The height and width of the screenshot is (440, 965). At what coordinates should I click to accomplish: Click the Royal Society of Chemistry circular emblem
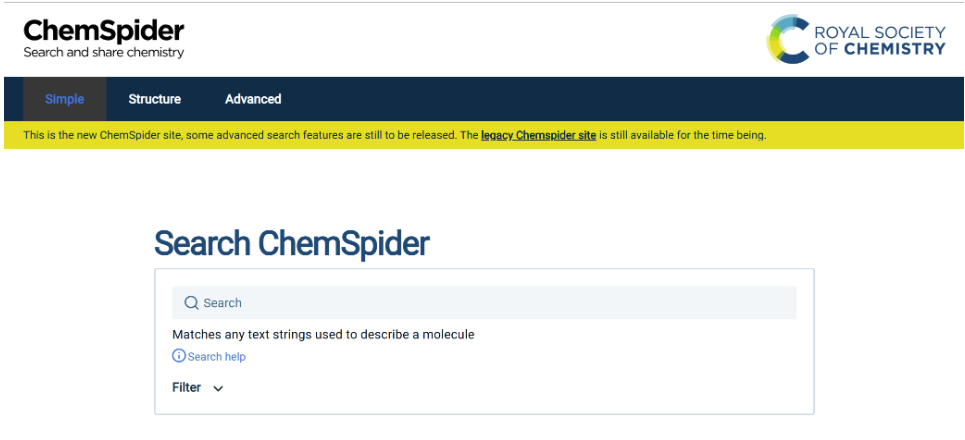(788, 39)
